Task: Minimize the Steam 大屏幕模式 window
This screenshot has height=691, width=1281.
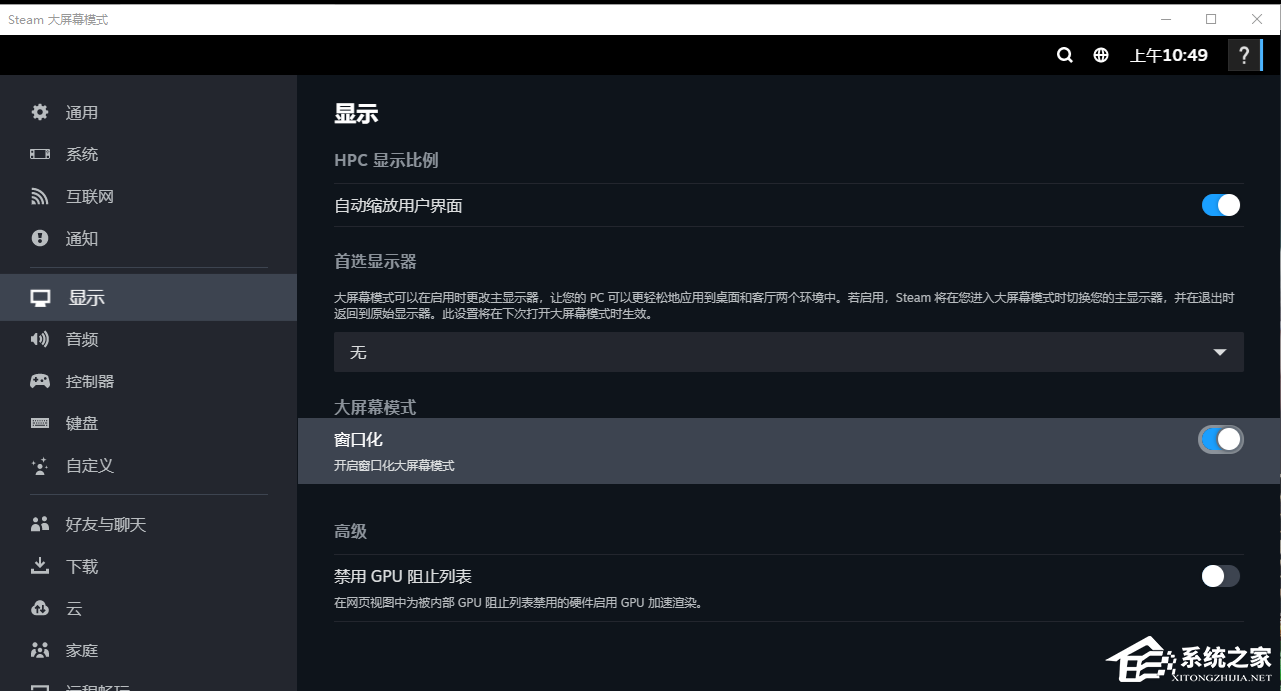Action: [1165, 19]
